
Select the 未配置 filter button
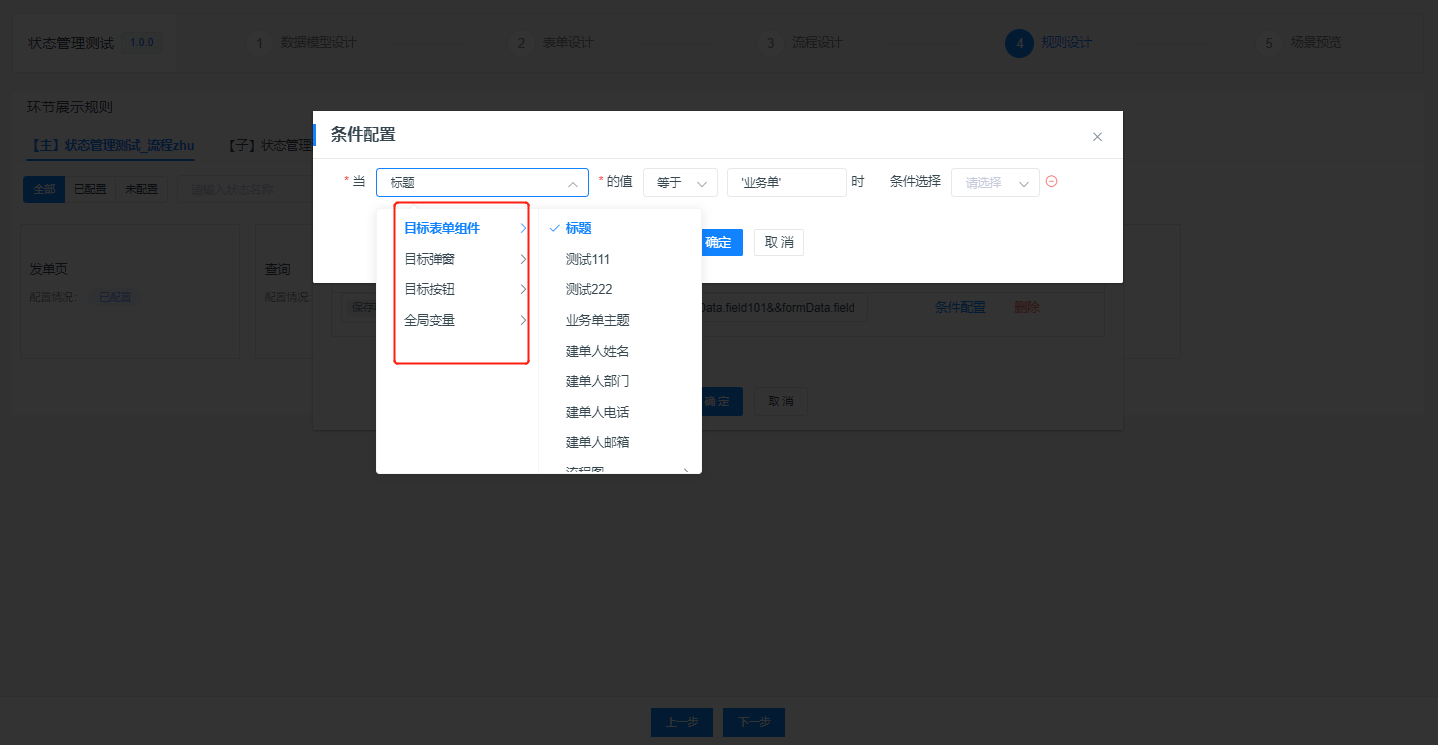(x=141, y=189)
